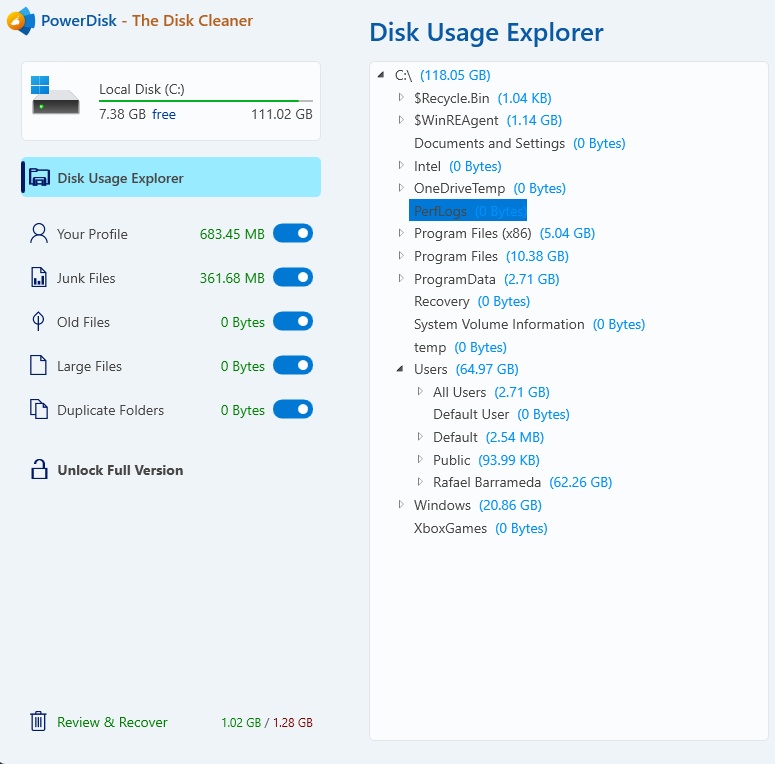Disable the Old Files switch
The image size is (775, 764).
click(293, 321)
